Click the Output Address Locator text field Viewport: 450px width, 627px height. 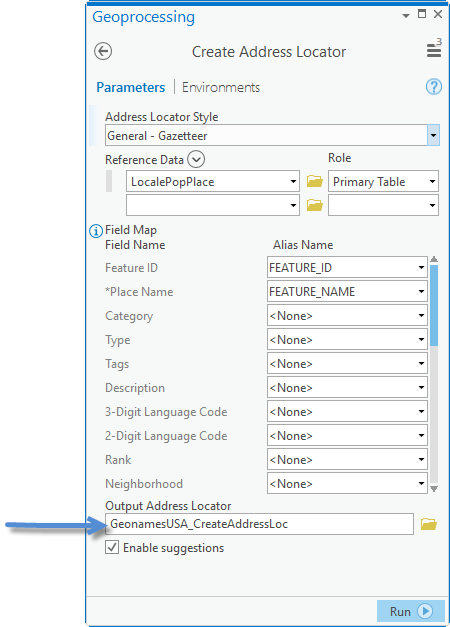(259, 524)
